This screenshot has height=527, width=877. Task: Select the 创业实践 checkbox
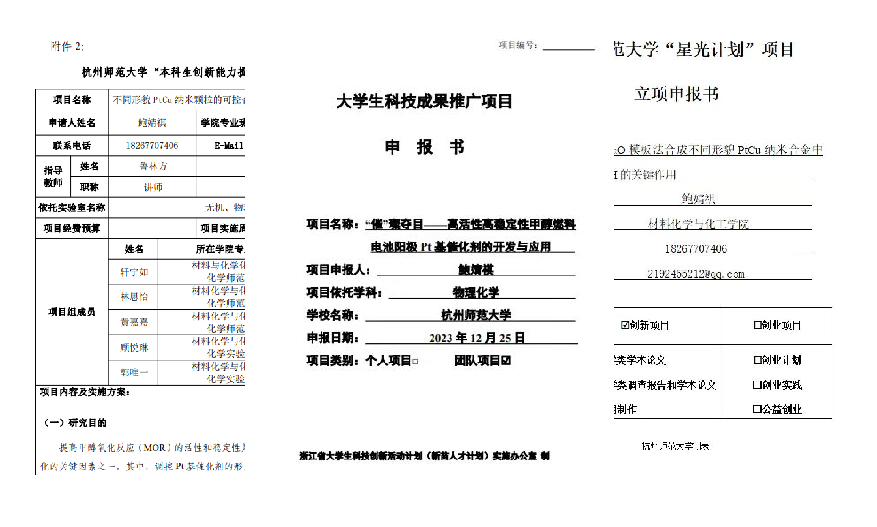[x=756, y=385]
